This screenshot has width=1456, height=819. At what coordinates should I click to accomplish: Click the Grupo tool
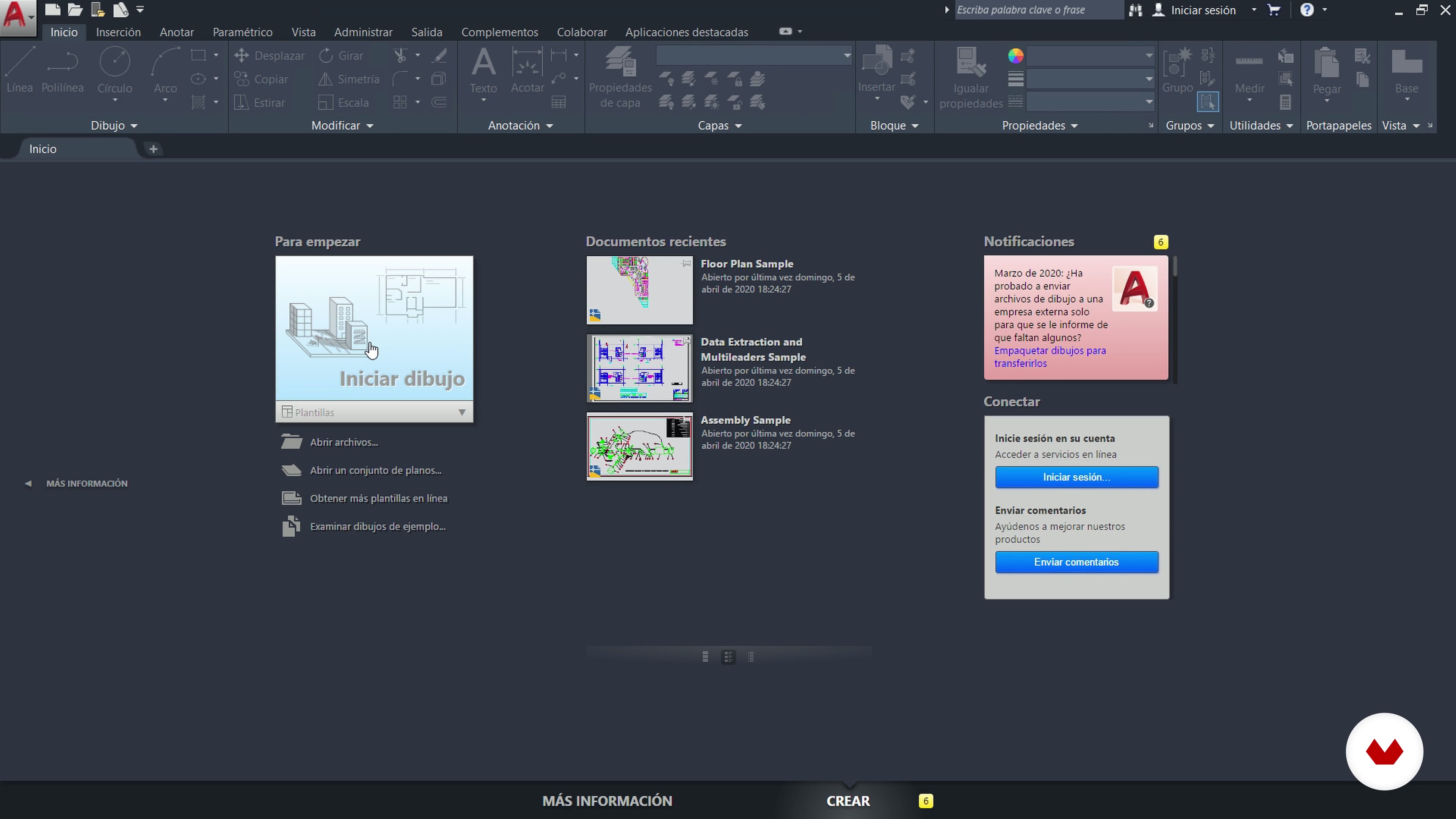[x=1177, y=71]
